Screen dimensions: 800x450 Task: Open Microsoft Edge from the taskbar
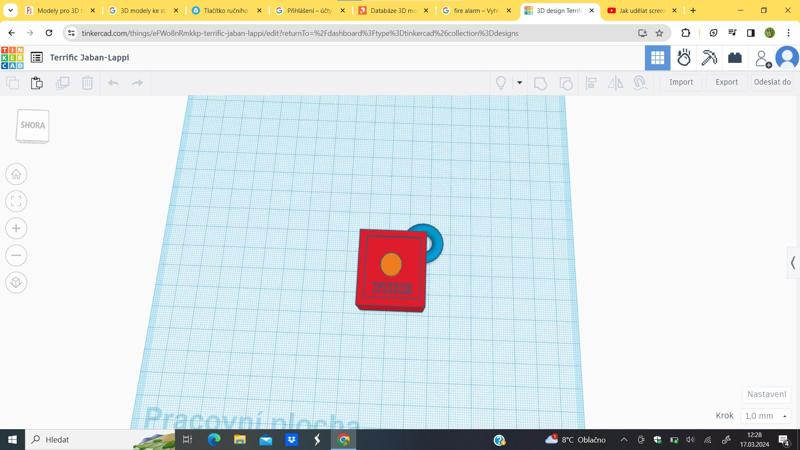pyautogui.click(x=214, y=439)
